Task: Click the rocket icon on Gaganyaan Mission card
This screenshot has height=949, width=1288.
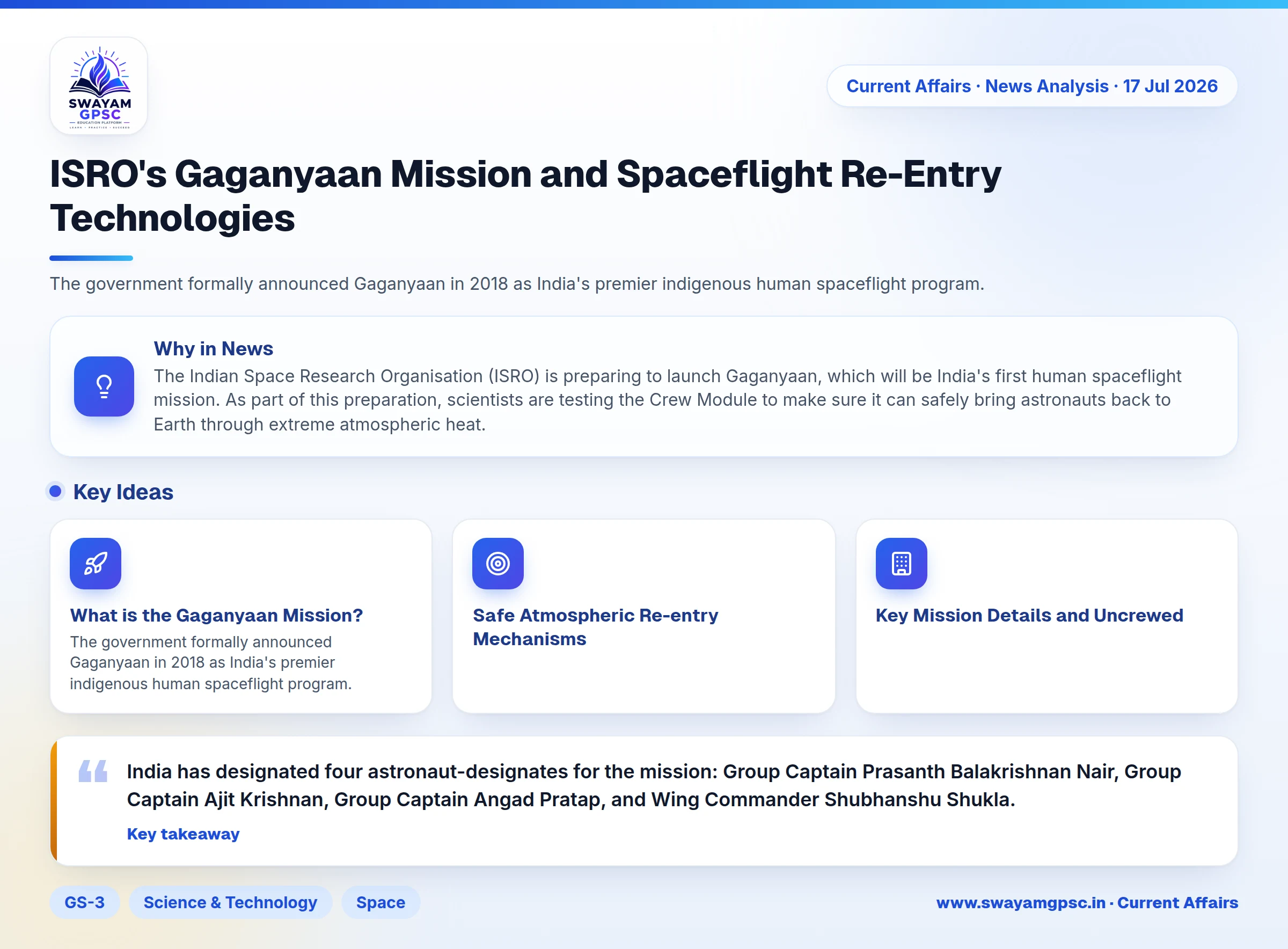Action: (96, 563)
